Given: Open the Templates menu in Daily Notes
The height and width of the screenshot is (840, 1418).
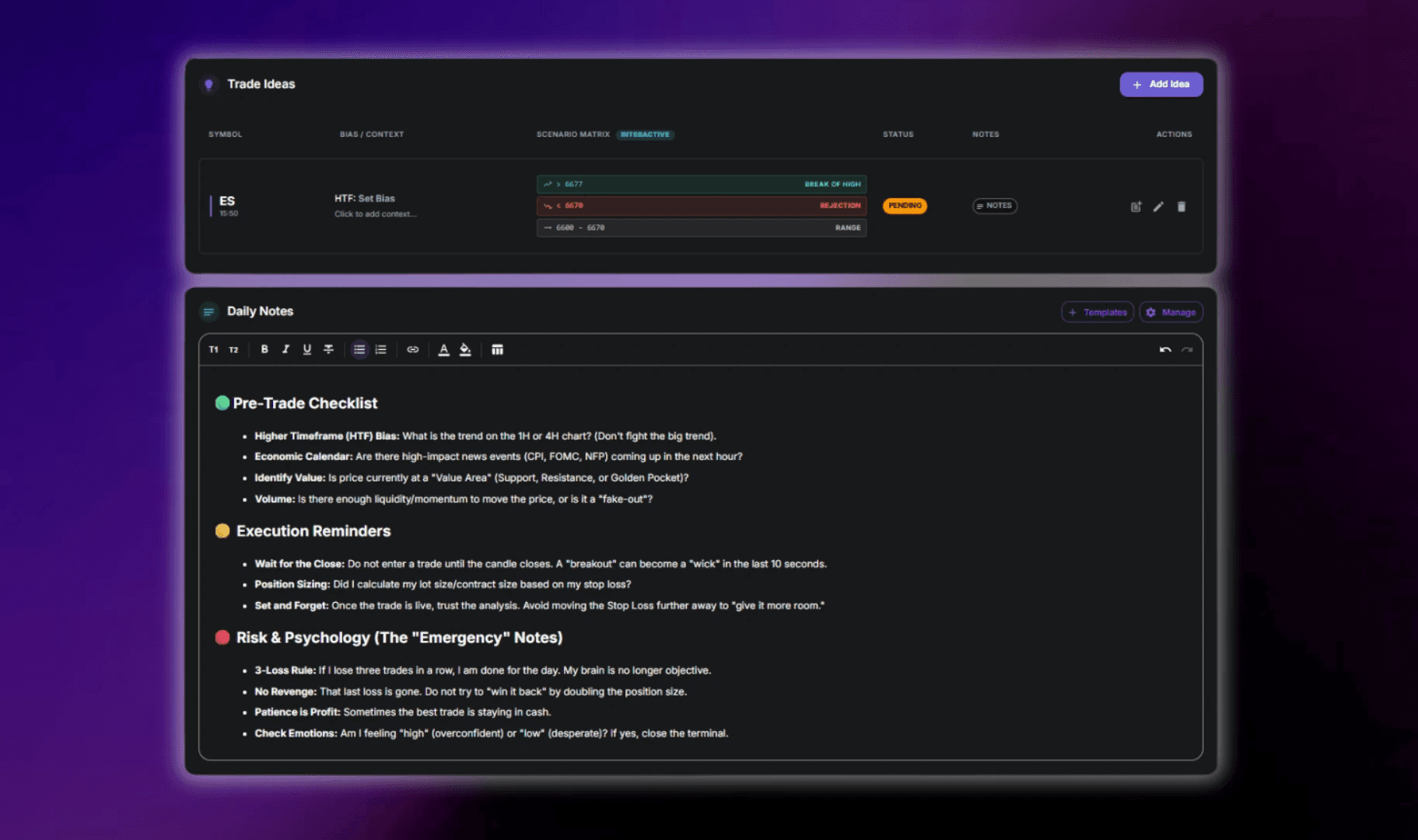Looking at the screenshot, I should (x=1097, y=311).
